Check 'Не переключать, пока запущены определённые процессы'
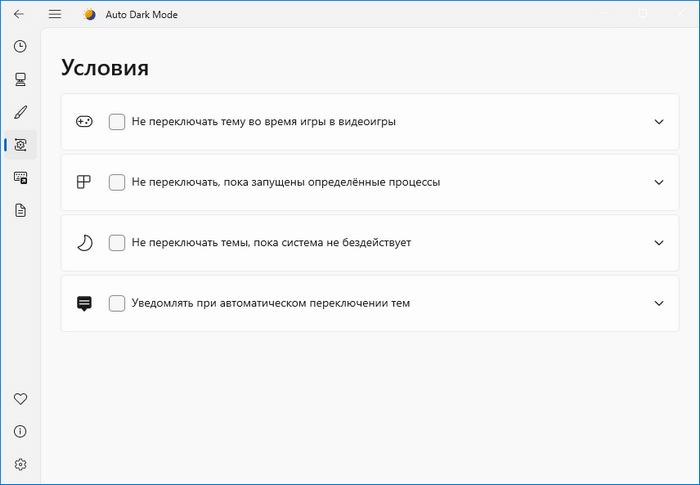The height and width of the screenshot is (485, 700). tap(117, 182)
